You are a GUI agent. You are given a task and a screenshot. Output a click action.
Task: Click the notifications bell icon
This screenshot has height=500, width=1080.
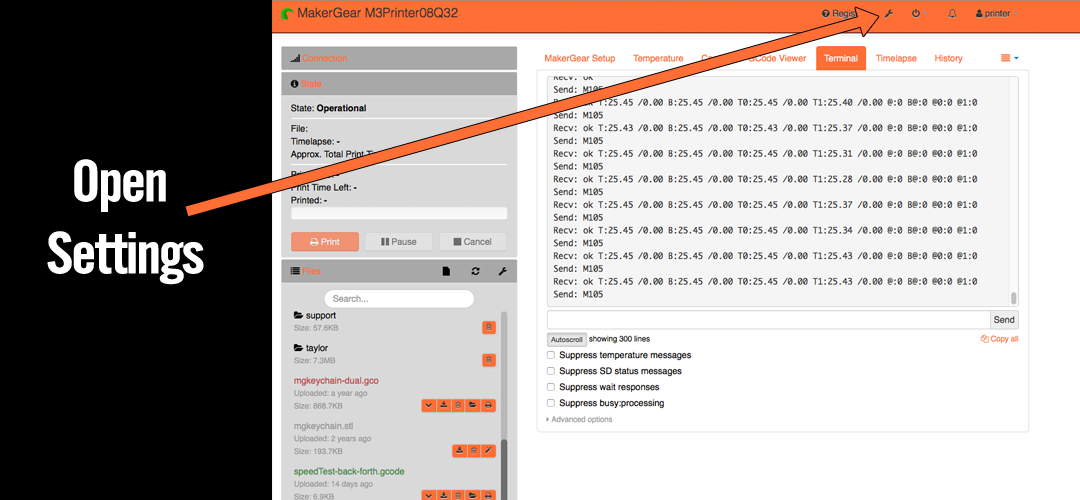point(952,14)
